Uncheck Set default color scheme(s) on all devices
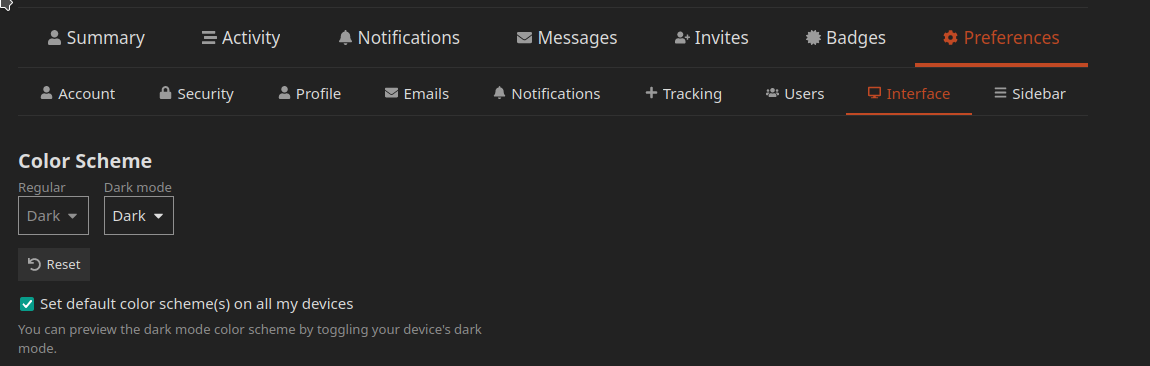1150x366 pixels. (27, 304)
